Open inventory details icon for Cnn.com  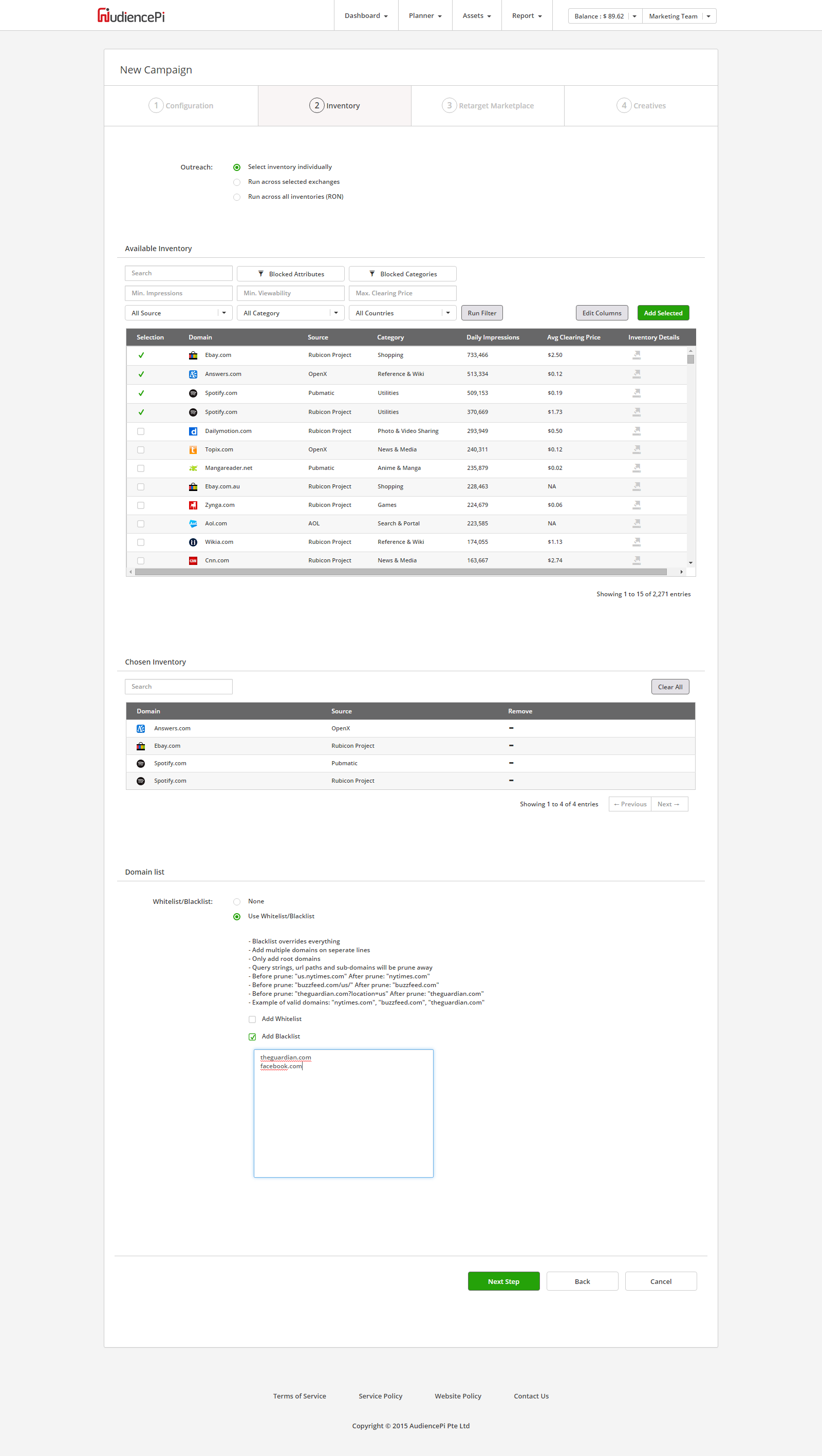click(636, 560)
